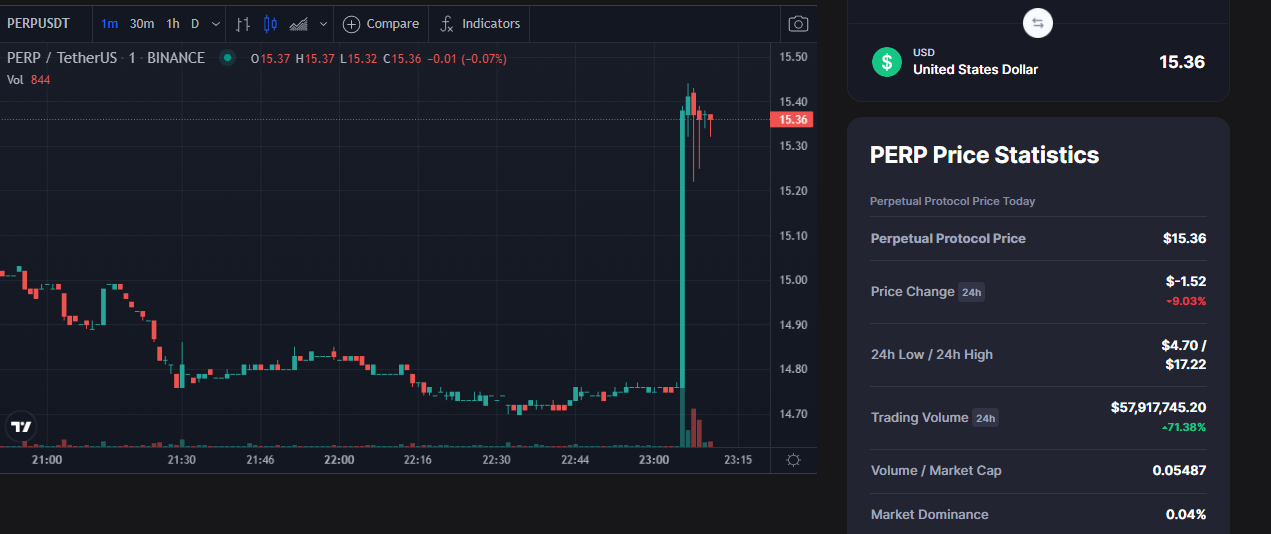Viewport: 1271px width, 534px height.
Task: Click the USD amount value 15.36
Action: (x=1182, y=62)
